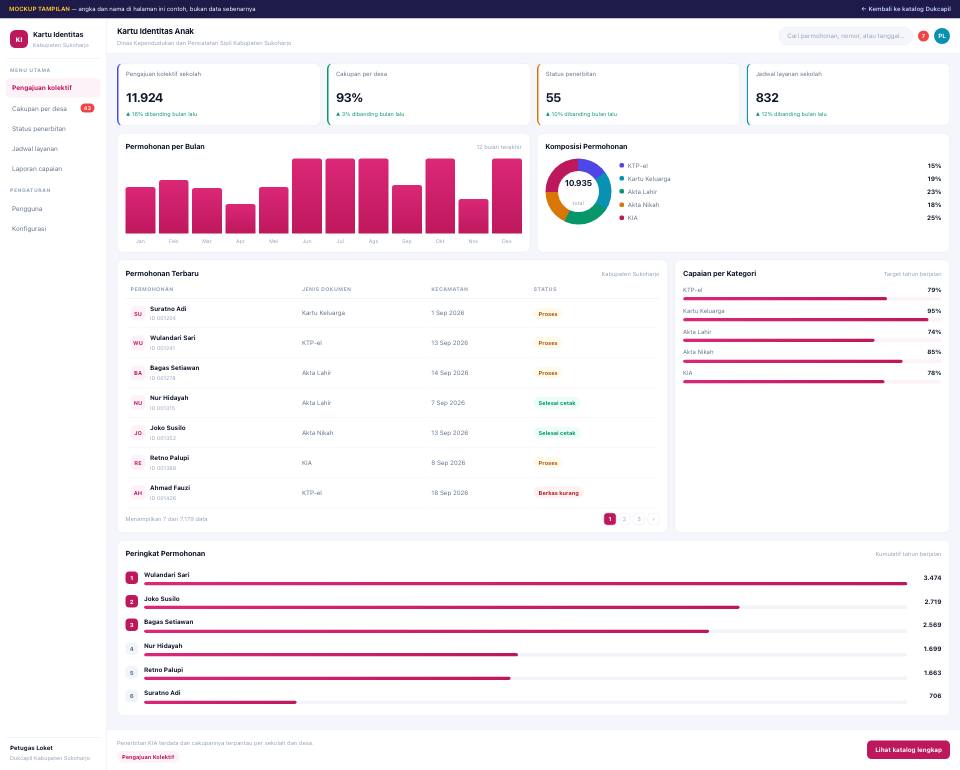Screen dimensions: 960x770
Task: Open the notifications badge showing 7
Action: pyautogui.click(x=923, y=36)
